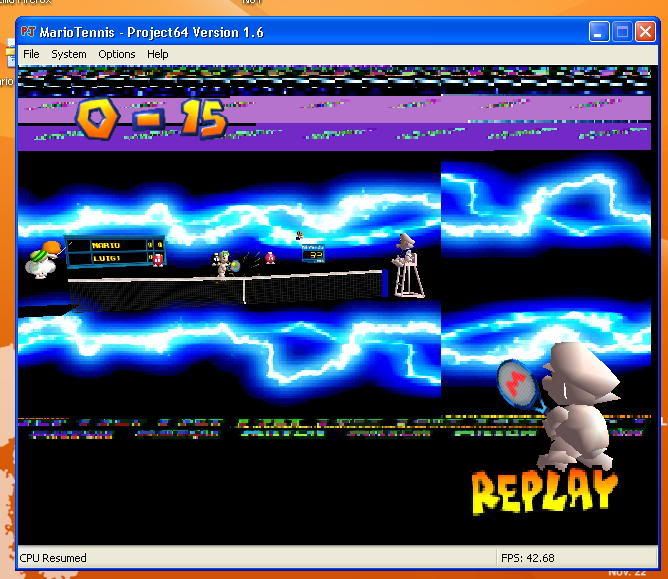Click the 'CPU Resumed' status text
This screenshot has width=668, height=579.
(x=53, y=558)
